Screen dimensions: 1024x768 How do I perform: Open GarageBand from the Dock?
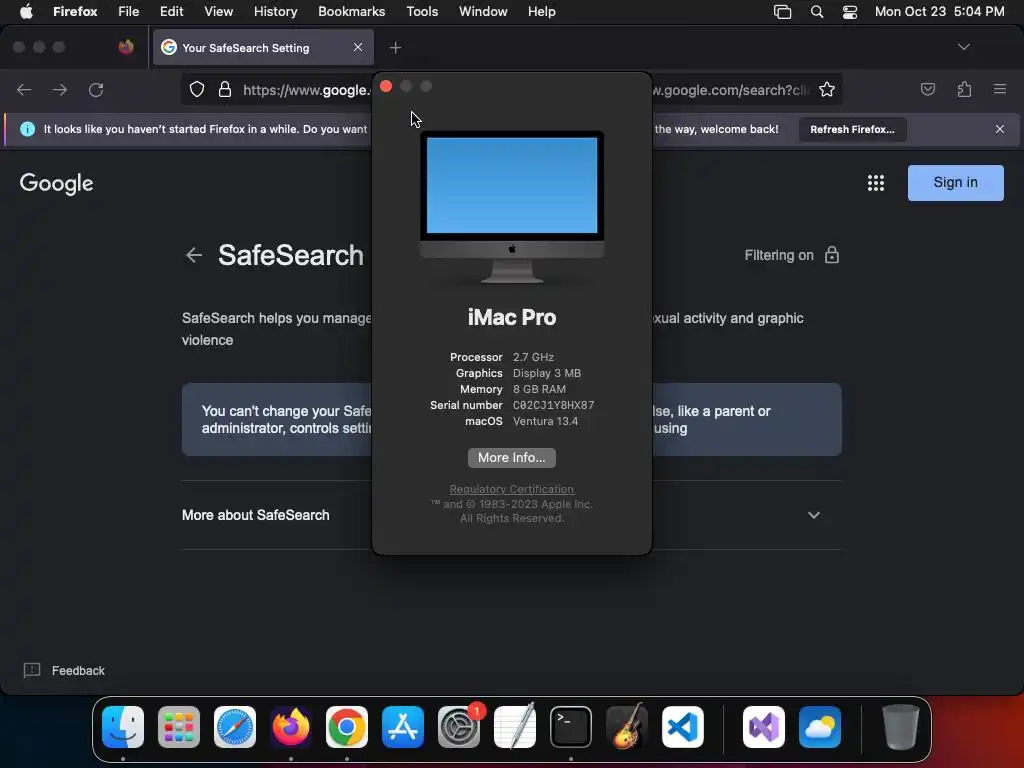[x=627, y=727]
